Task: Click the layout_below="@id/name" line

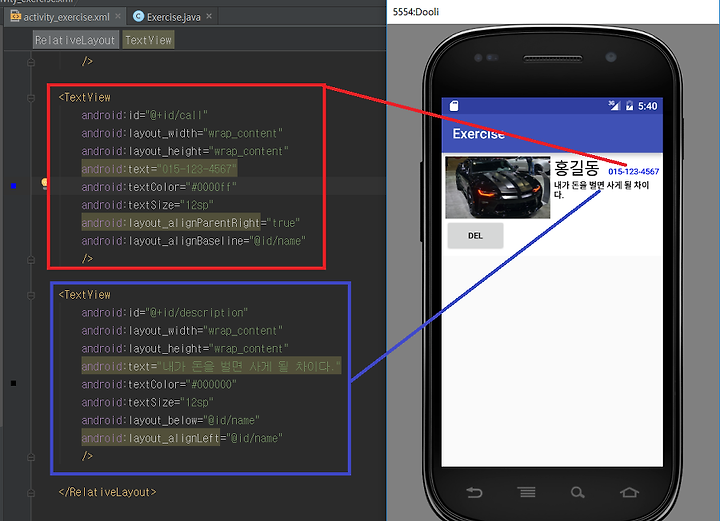Action: [170, 420]
